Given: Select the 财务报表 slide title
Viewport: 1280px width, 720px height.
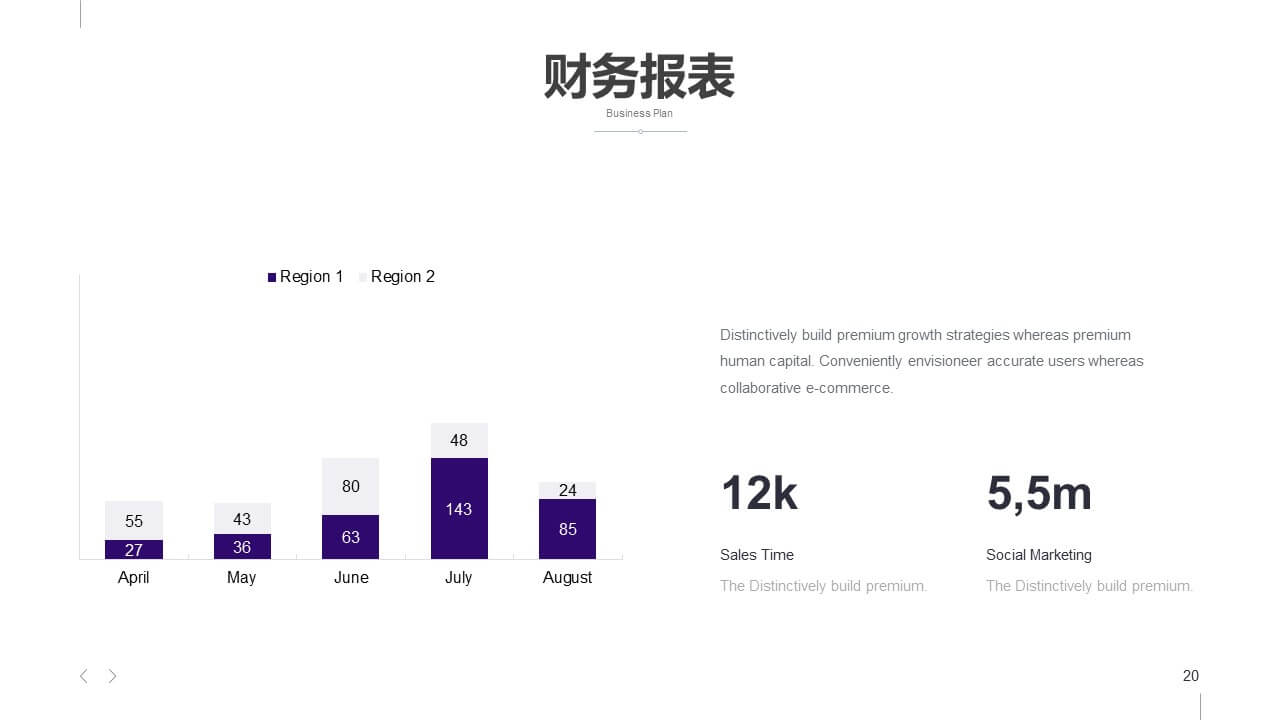Looking at the screenshot, I should 640,76.
